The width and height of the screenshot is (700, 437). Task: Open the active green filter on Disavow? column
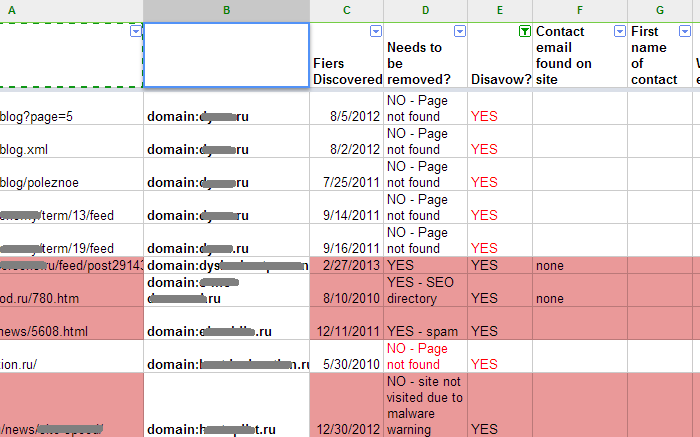(525, 31)
